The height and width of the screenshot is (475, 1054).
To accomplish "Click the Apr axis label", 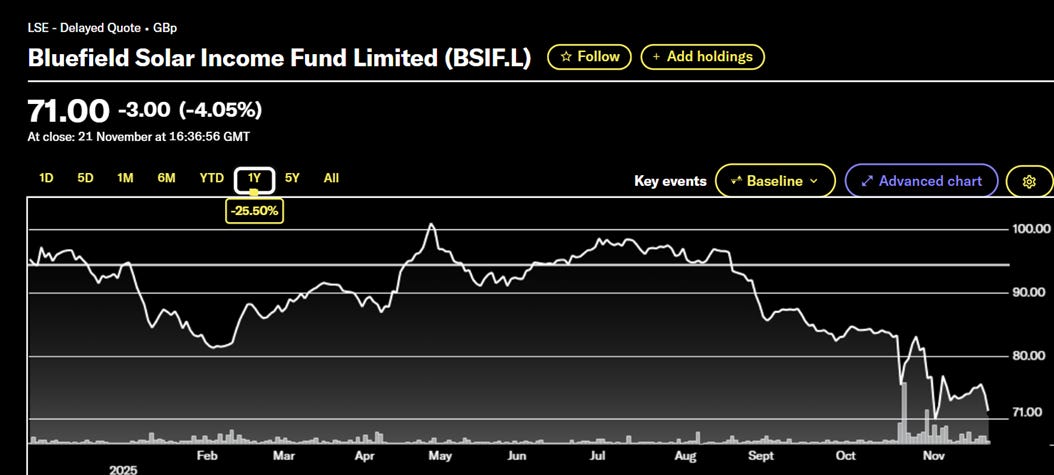I will (x=364, y=456).
